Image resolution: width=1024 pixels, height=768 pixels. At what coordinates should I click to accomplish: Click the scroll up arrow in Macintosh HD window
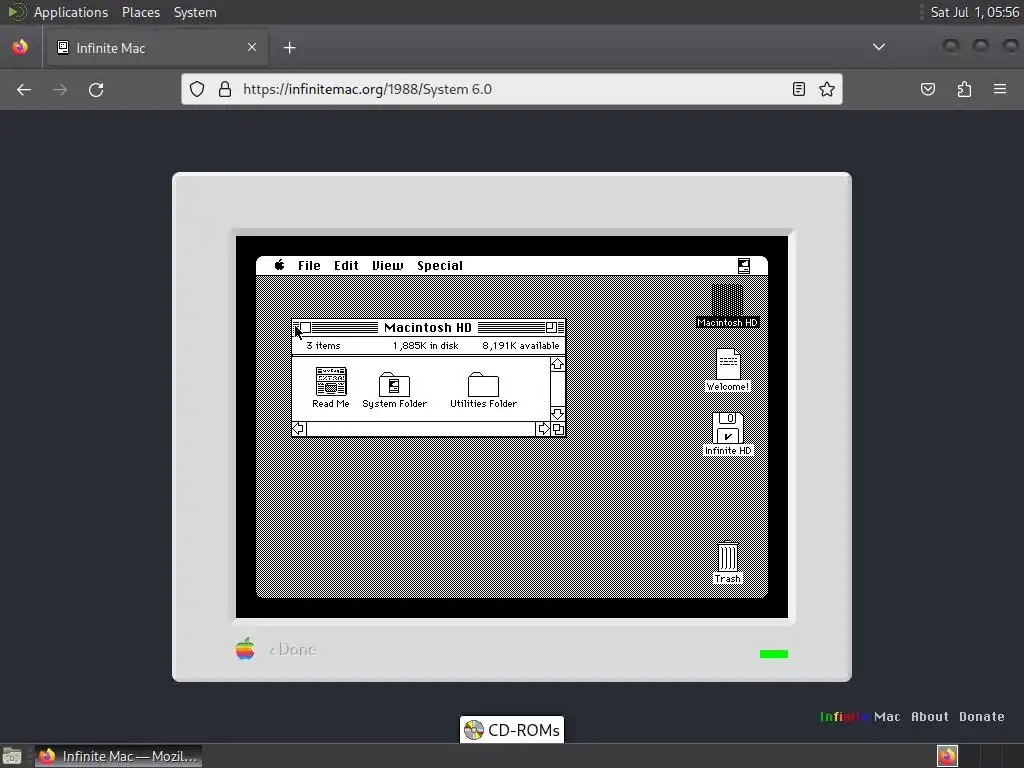coord(557,364)
